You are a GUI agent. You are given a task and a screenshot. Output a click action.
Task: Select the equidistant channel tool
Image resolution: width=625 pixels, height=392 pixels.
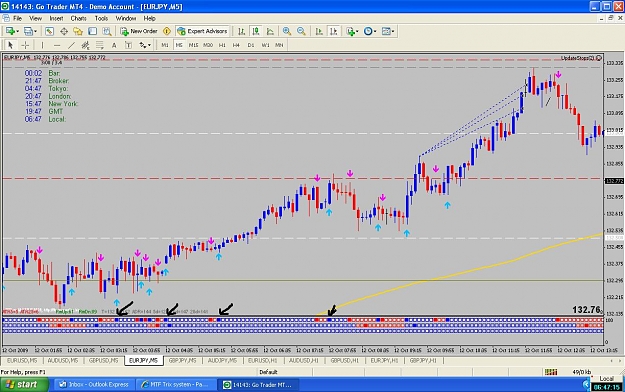tap(85, 45)
